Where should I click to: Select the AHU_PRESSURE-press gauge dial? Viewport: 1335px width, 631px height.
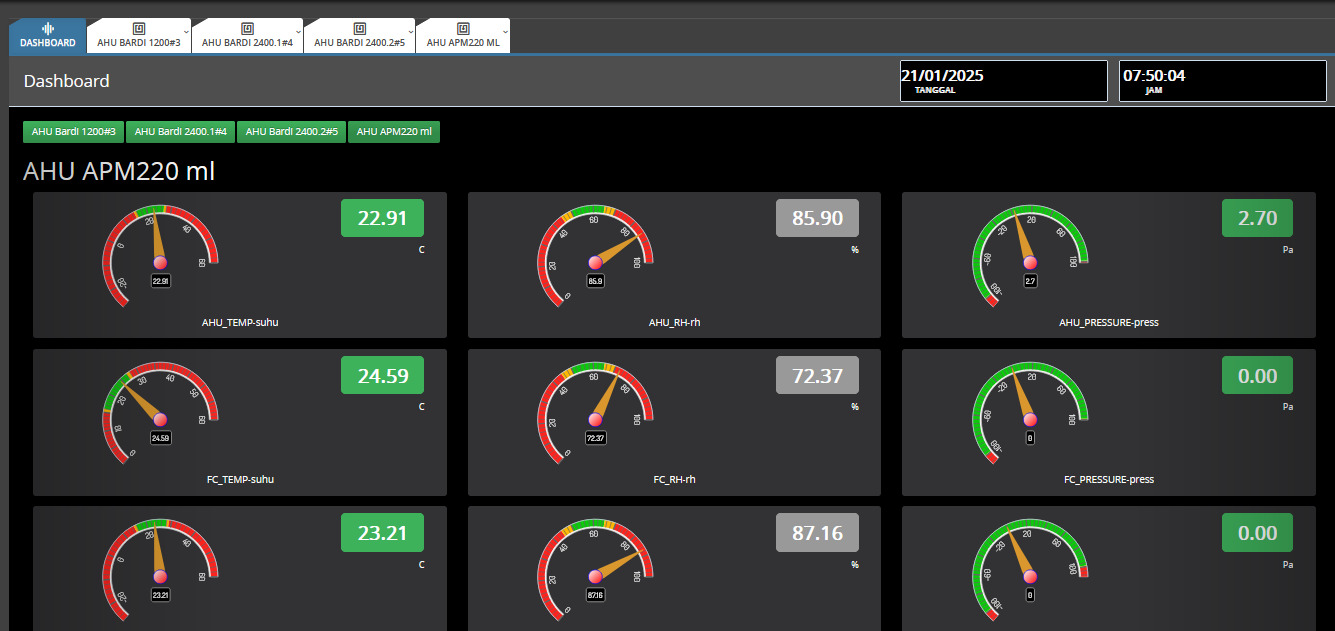point(1030,255)
